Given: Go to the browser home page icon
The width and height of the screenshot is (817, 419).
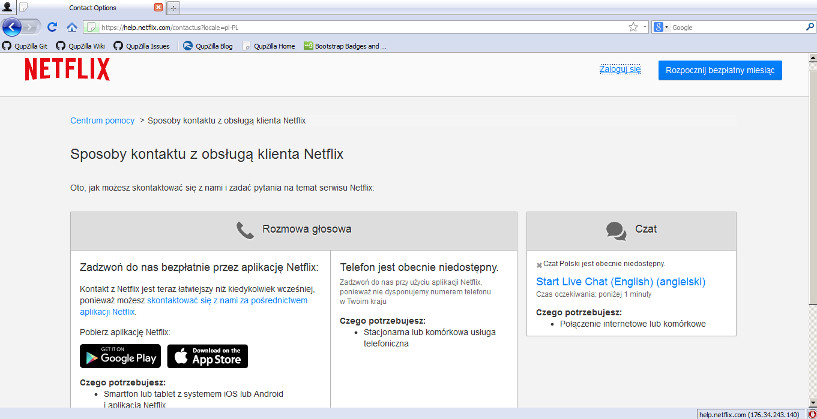Looking at the screenshot, I should click(x=72, y=27).
